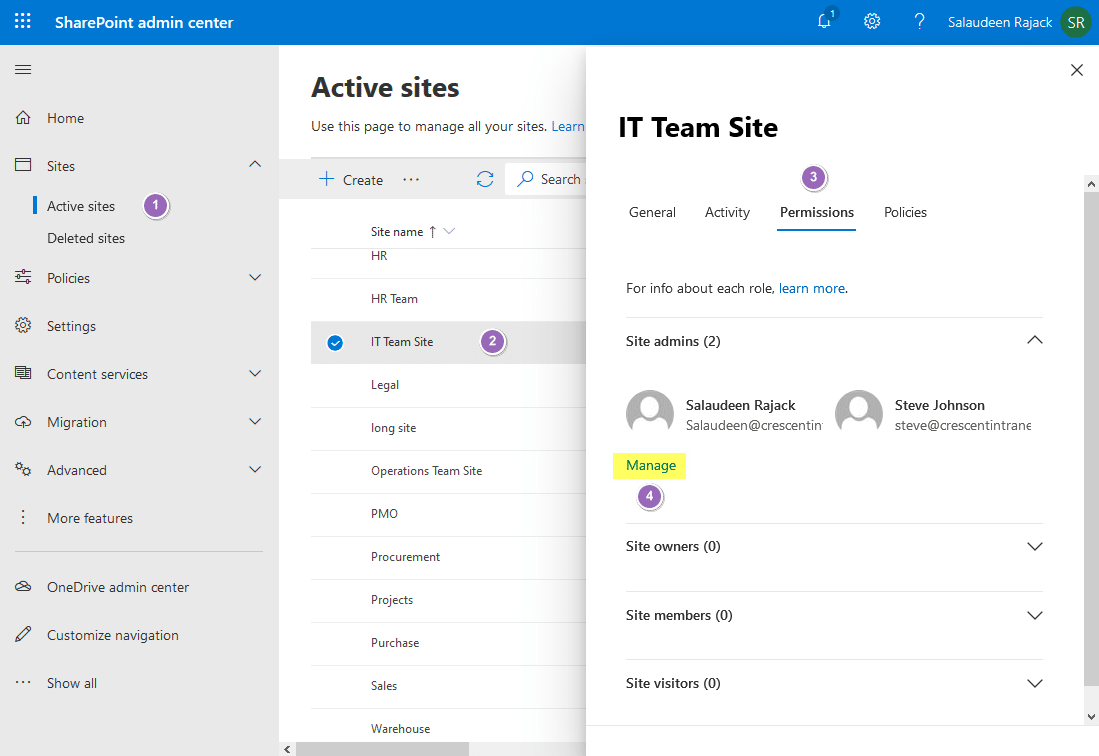The width and height of the screenshot is (1099, 756).
Task: Click the Content services icon
Action: pos(23,373)
